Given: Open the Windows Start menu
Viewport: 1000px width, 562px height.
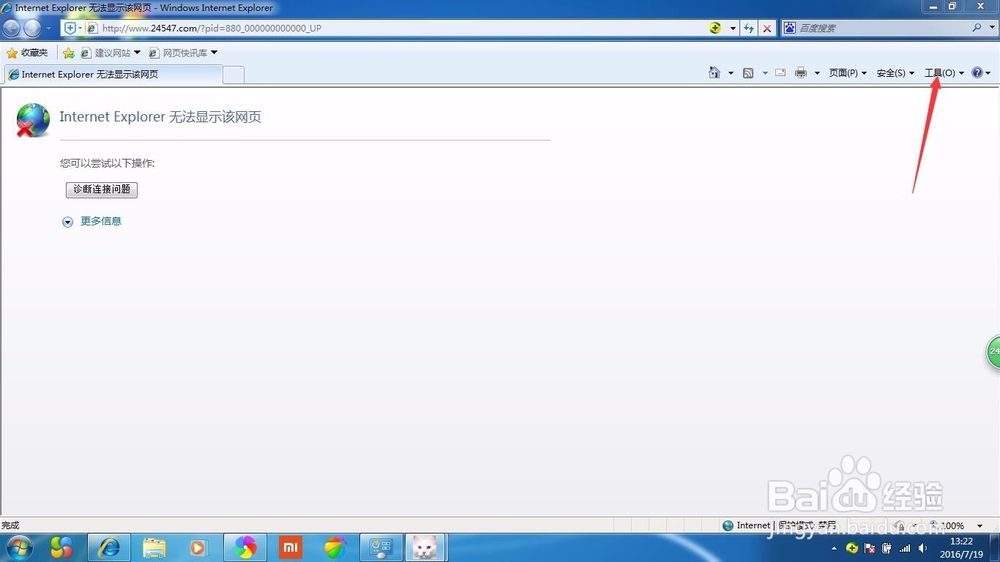Looking at the screenshot, I should click(x=19, y=548).
